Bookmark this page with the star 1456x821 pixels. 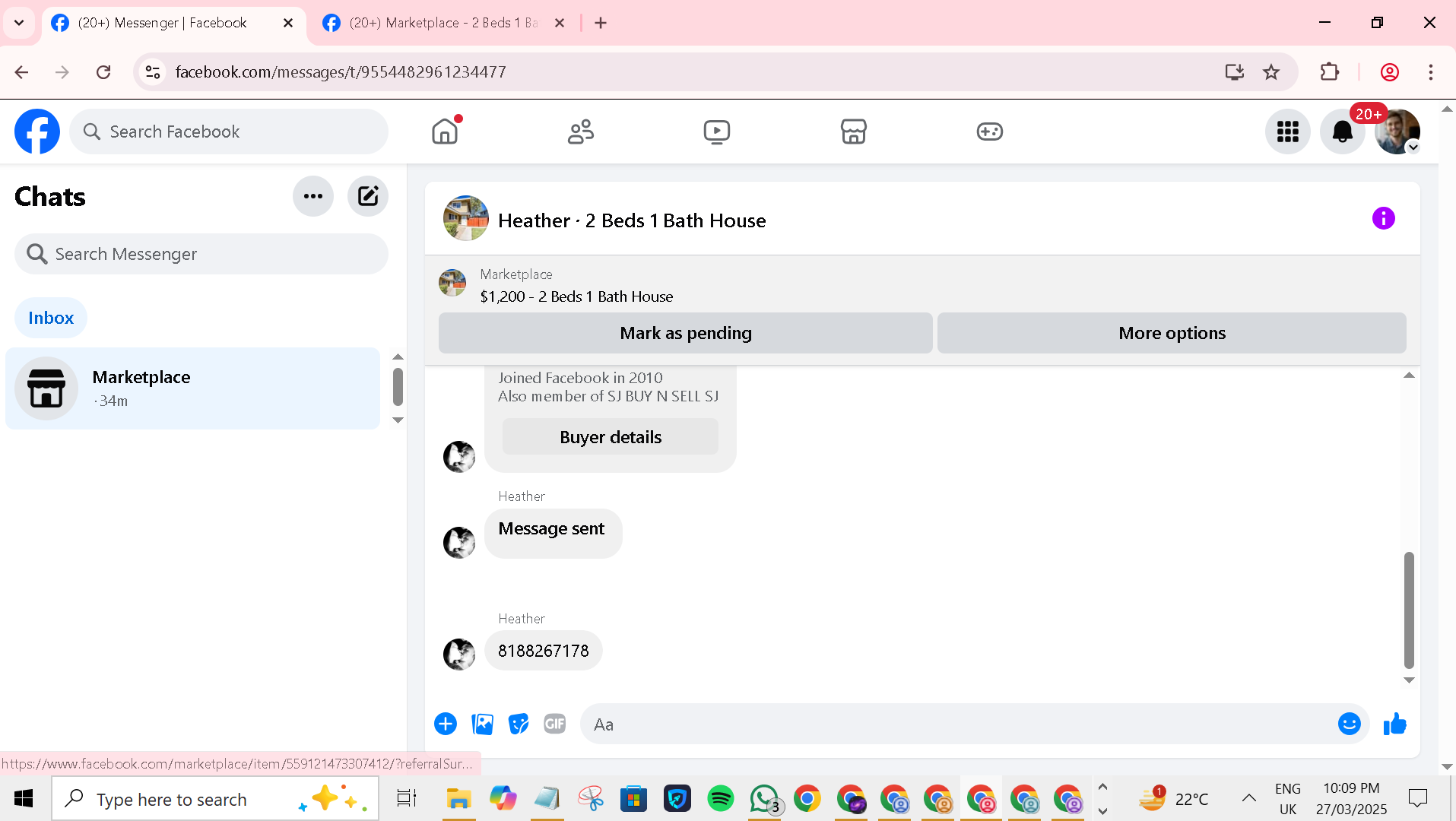tap(1271, 72)
